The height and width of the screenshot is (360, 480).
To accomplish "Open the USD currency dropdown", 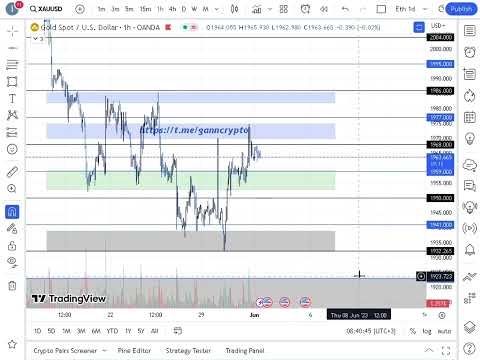I will (x=438, y=26).
